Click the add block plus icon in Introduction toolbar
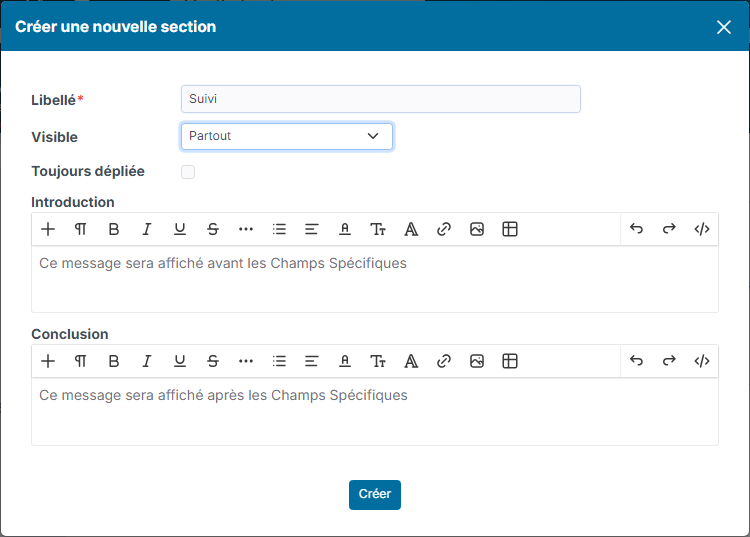The width and height of the screenshot is (750, 537). (48, 229)
